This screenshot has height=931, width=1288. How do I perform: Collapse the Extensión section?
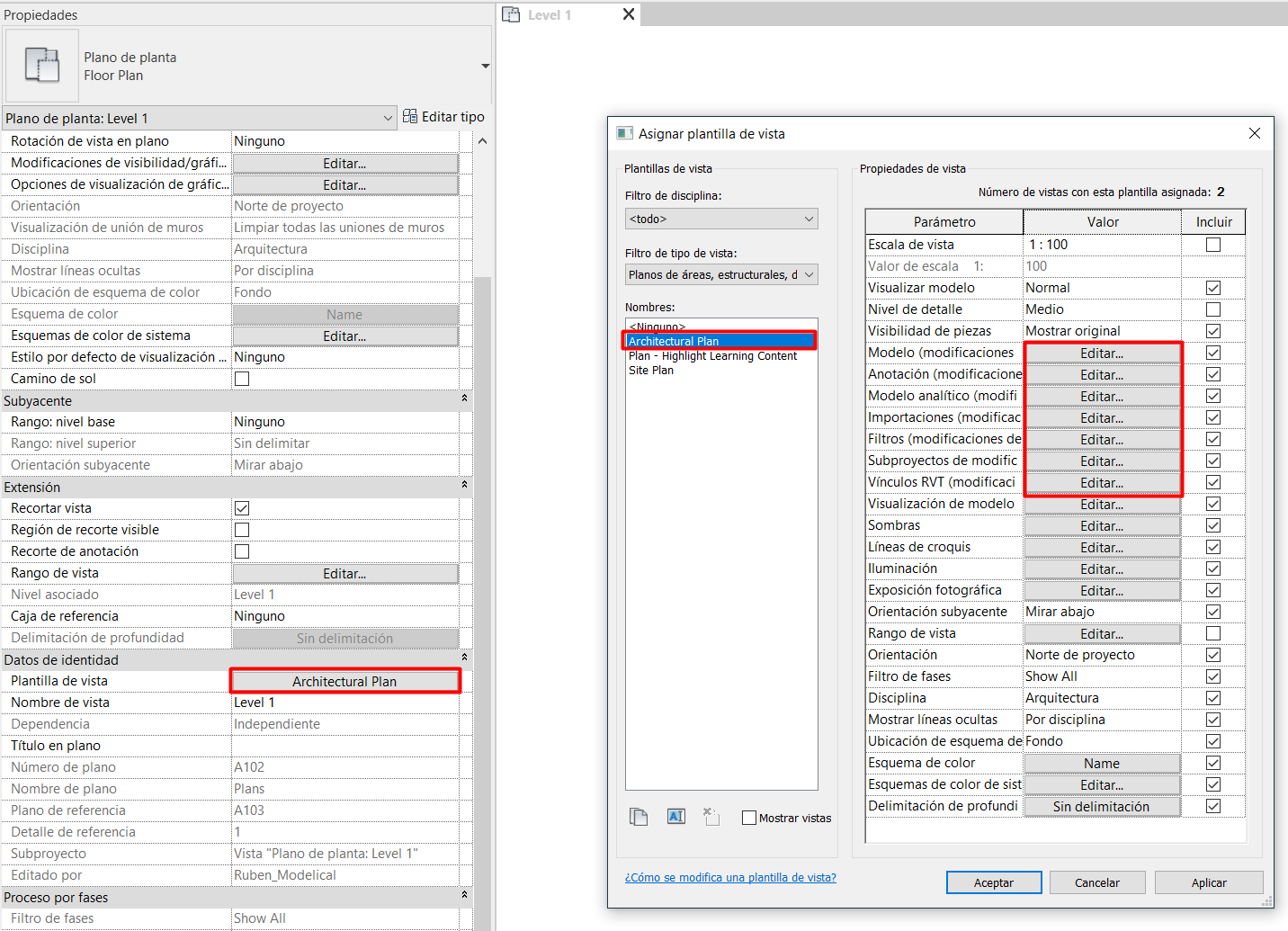[x=464, y=485]
